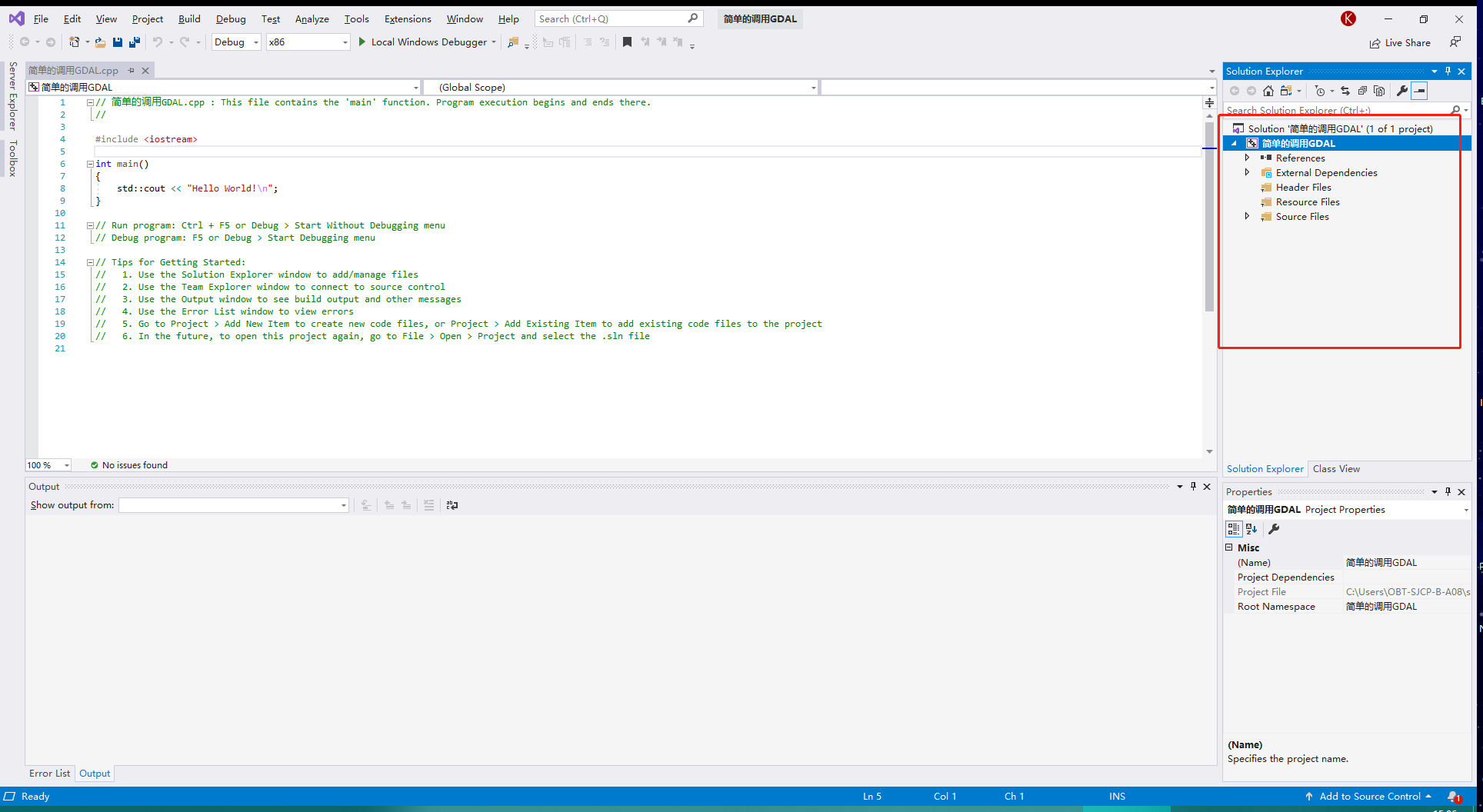The image size is (1483, 812).
Task: Toggle Preview Selected Items in Solution Explorer
Action: point(1419,91)
